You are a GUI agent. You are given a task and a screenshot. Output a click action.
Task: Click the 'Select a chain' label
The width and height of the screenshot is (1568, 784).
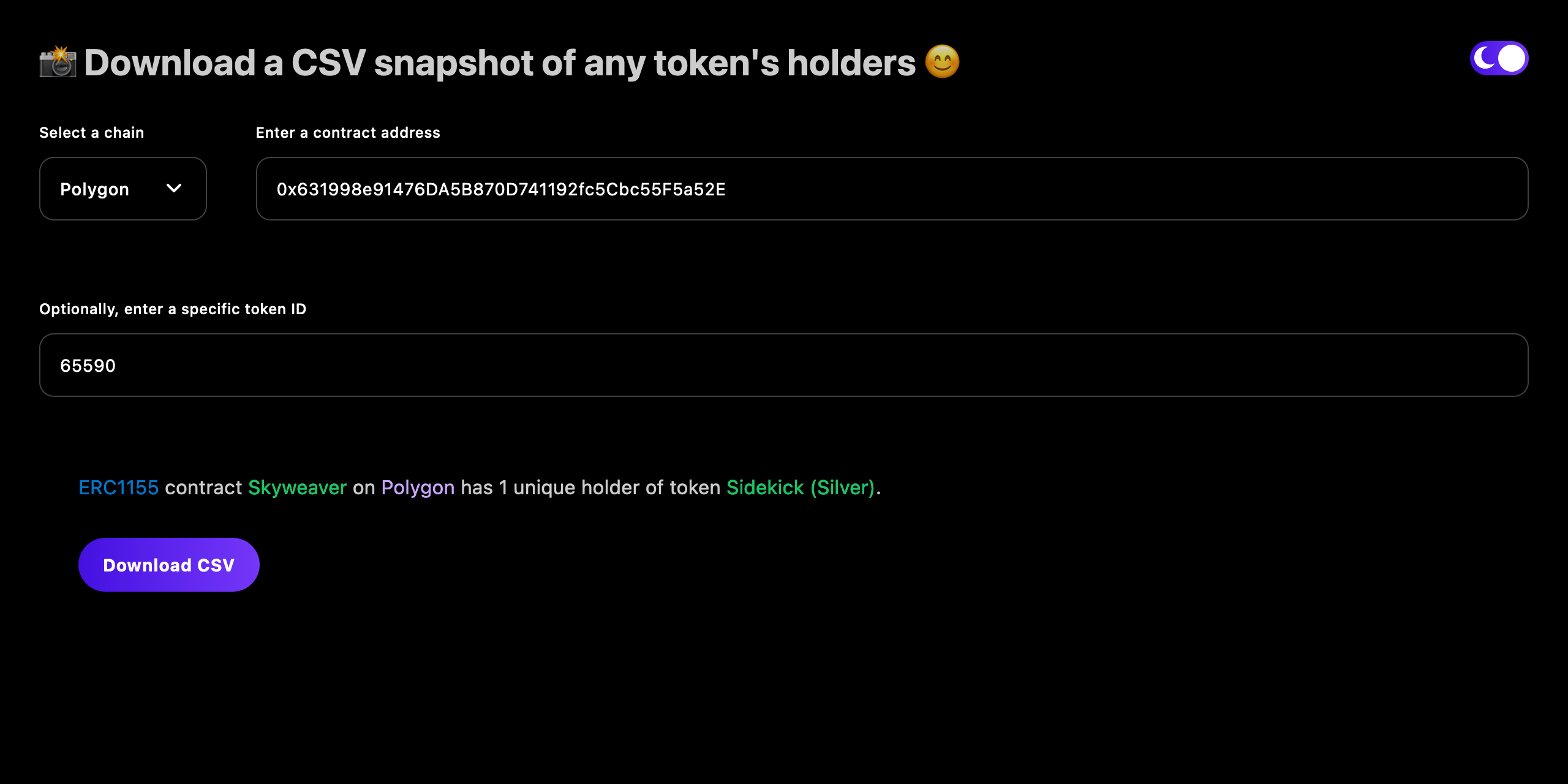pos(91,132)
